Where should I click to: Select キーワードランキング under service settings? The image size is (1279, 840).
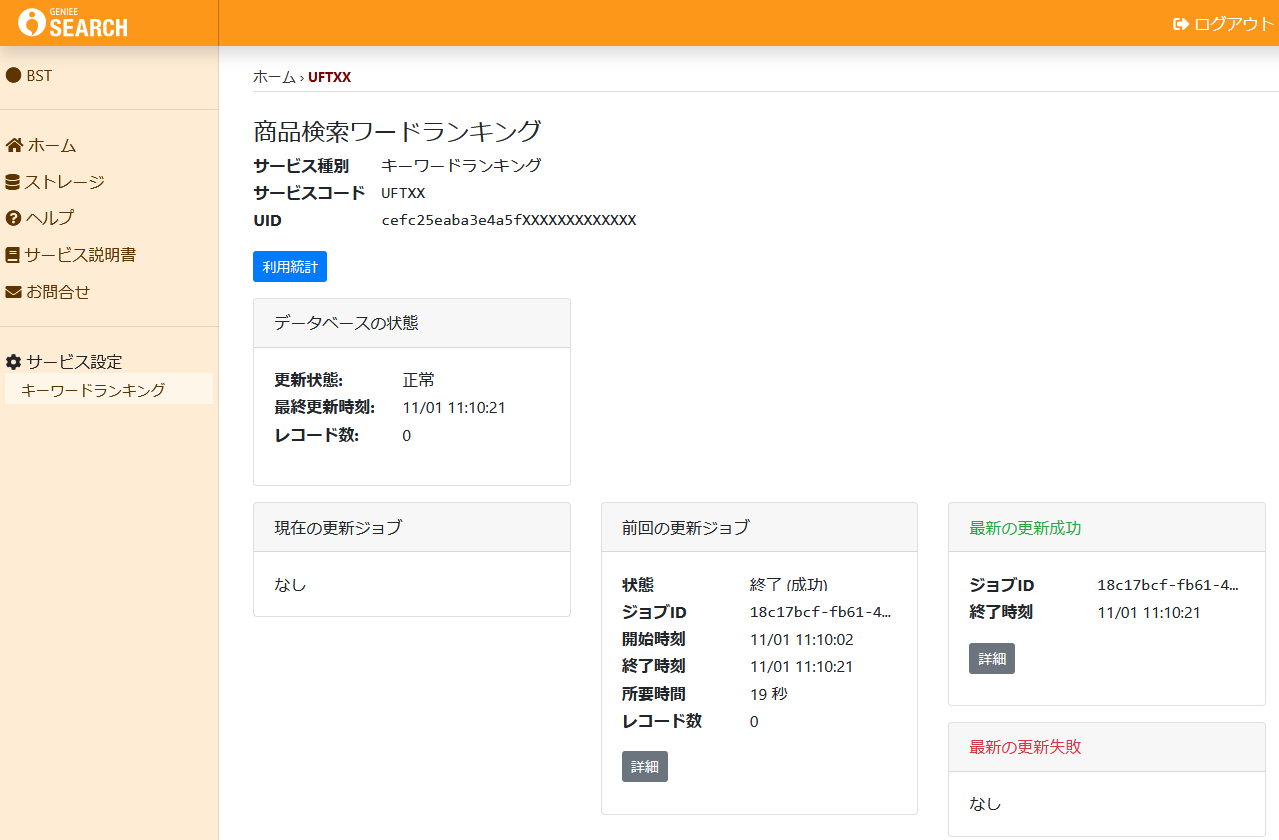[x=108, y=389]
